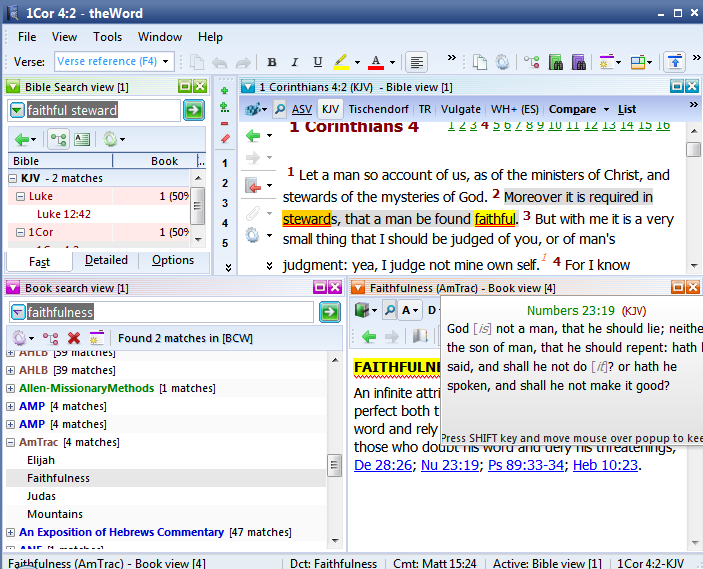Run the book search with green arrow button
703x569 pixels.
(330, 312)
